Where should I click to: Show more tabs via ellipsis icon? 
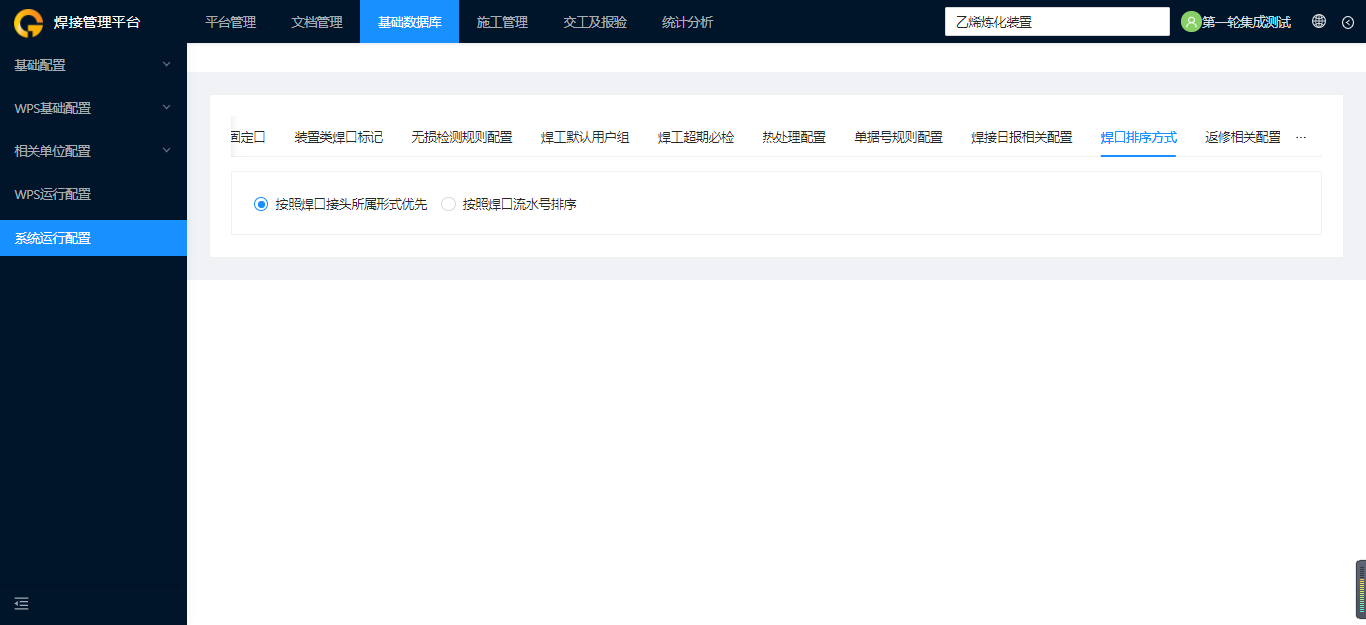1301,137
